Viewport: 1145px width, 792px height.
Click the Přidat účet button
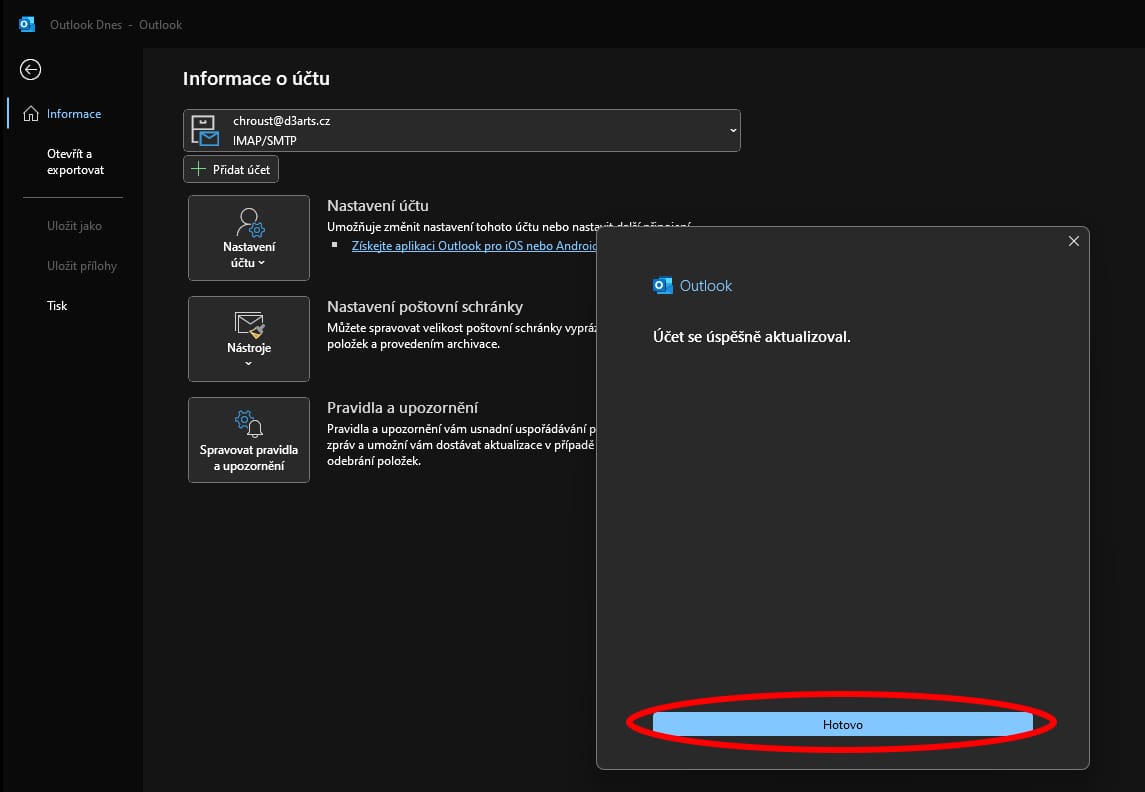coord(231,169)
